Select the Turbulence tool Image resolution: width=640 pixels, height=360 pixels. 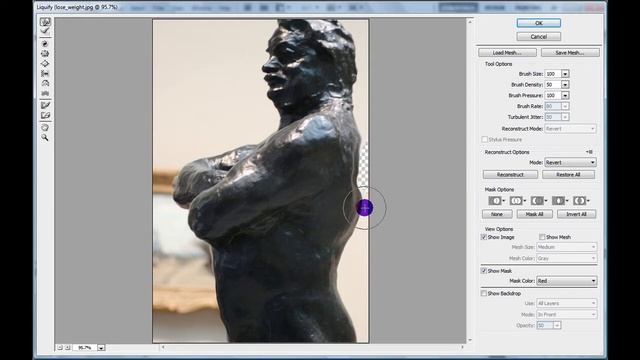click(x=45, y=93)
